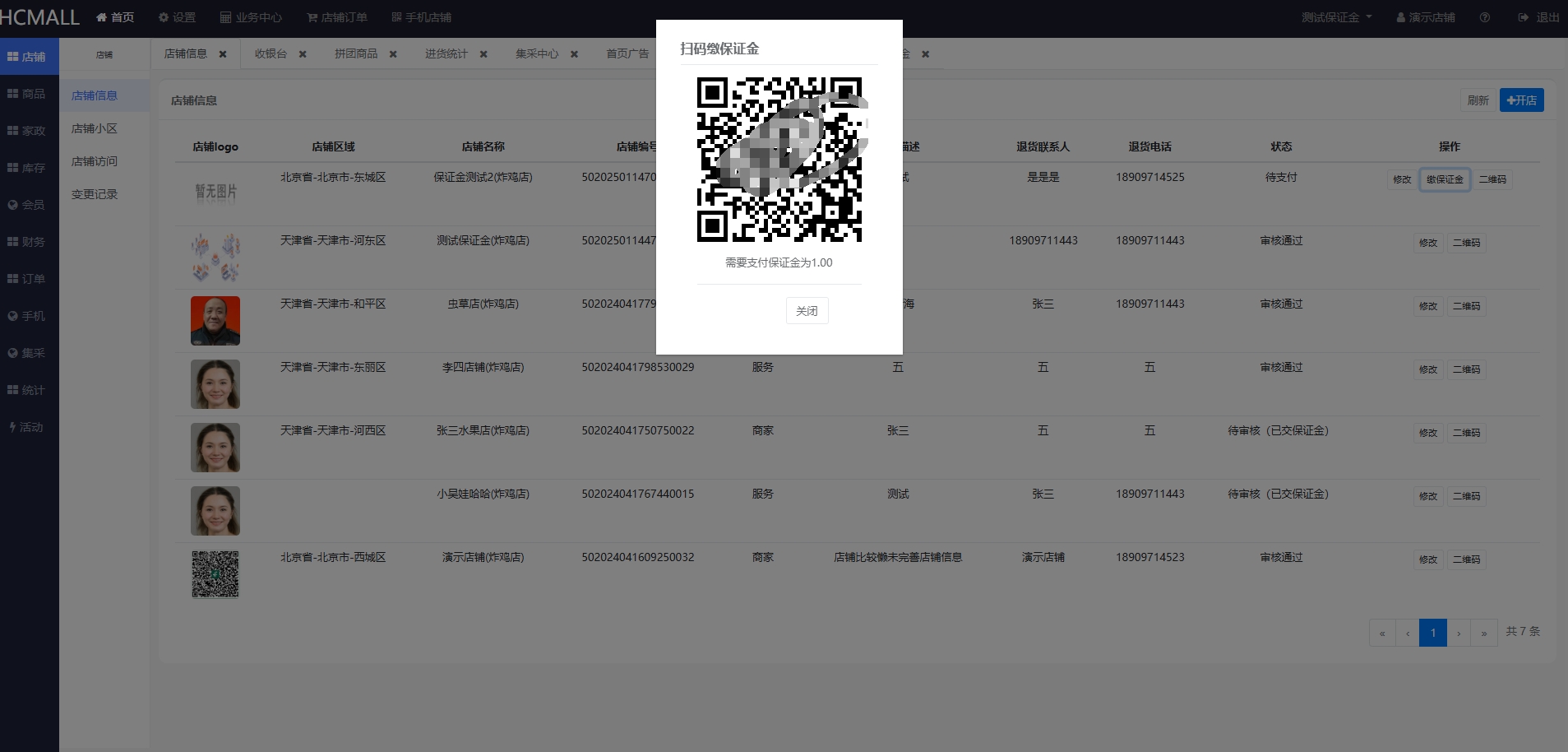Click the 待支付 status text
Screen dimensions: 1568x752
point(1281,177)
